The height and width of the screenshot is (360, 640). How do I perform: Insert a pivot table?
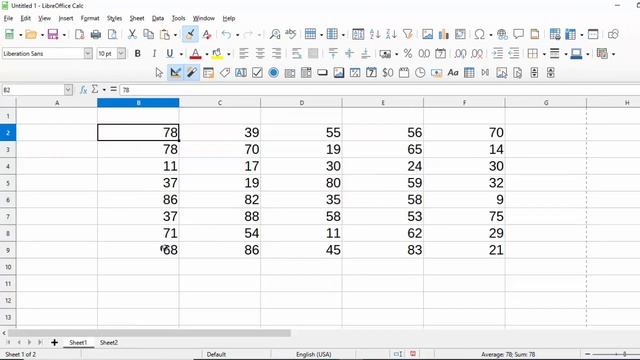460,34
